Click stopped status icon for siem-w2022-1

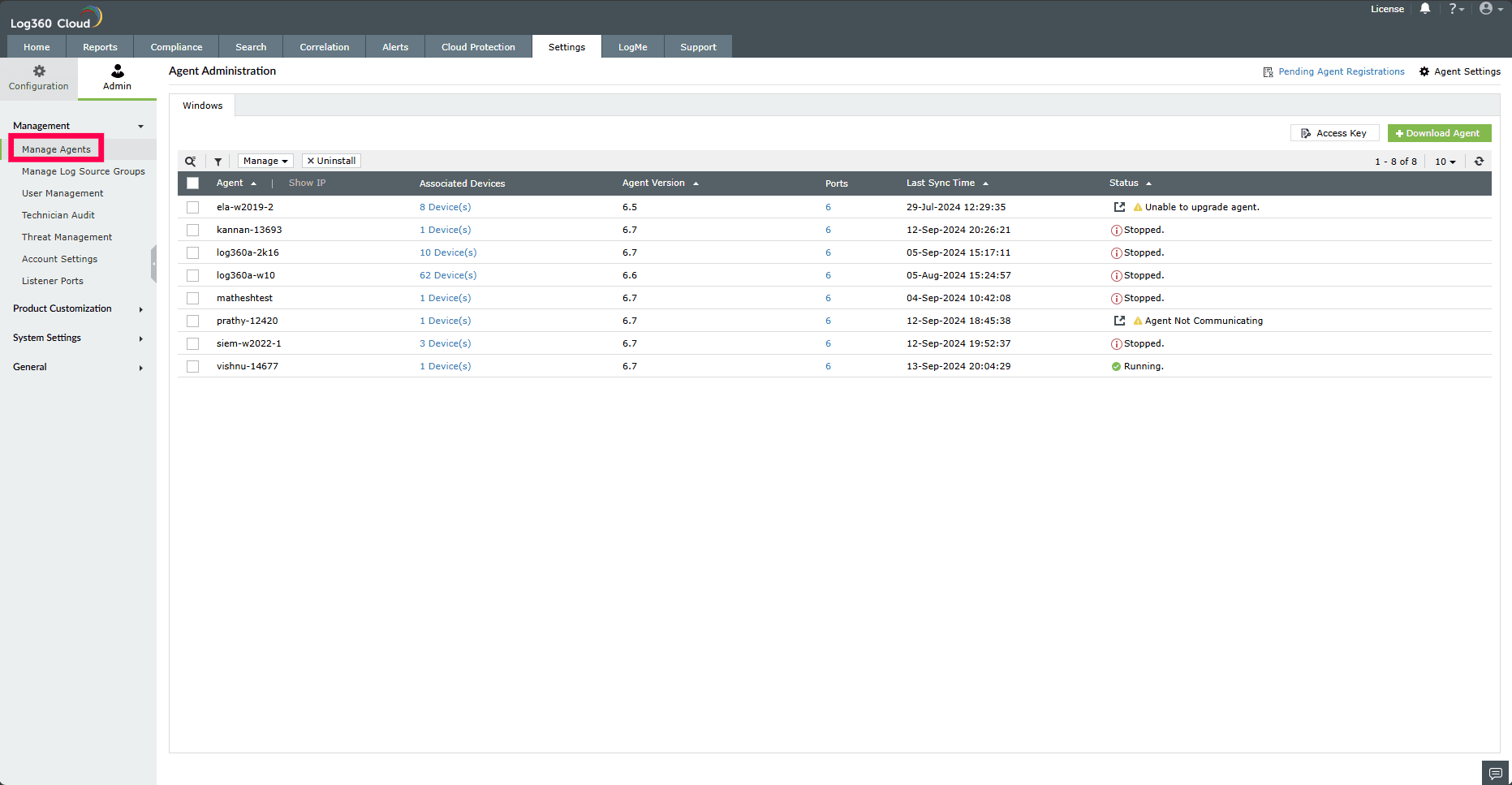[1117, 344]
